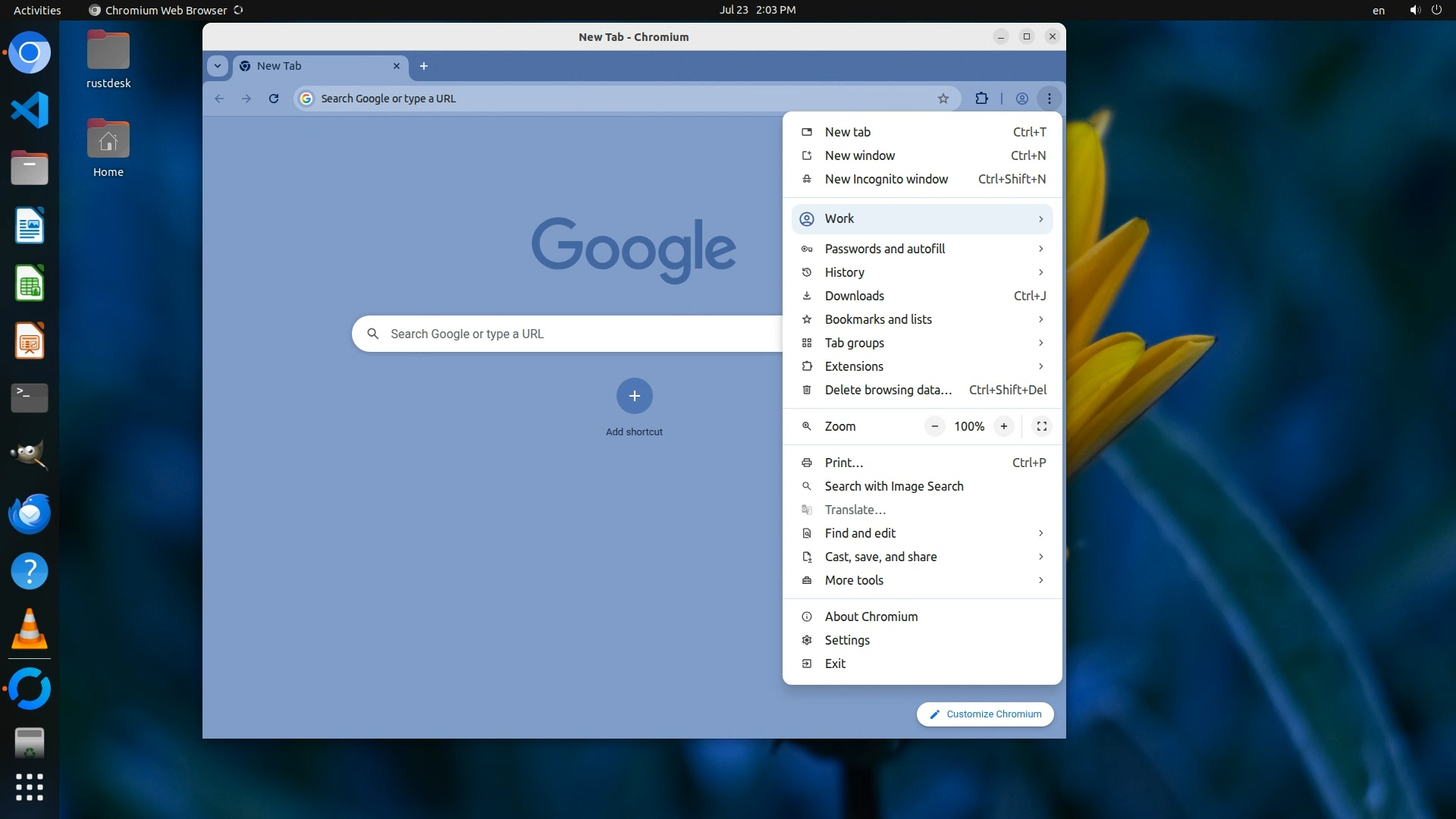Click the Customize Chromium button
This screenshot has height=819, width=1456.
(x=984, y=714)
